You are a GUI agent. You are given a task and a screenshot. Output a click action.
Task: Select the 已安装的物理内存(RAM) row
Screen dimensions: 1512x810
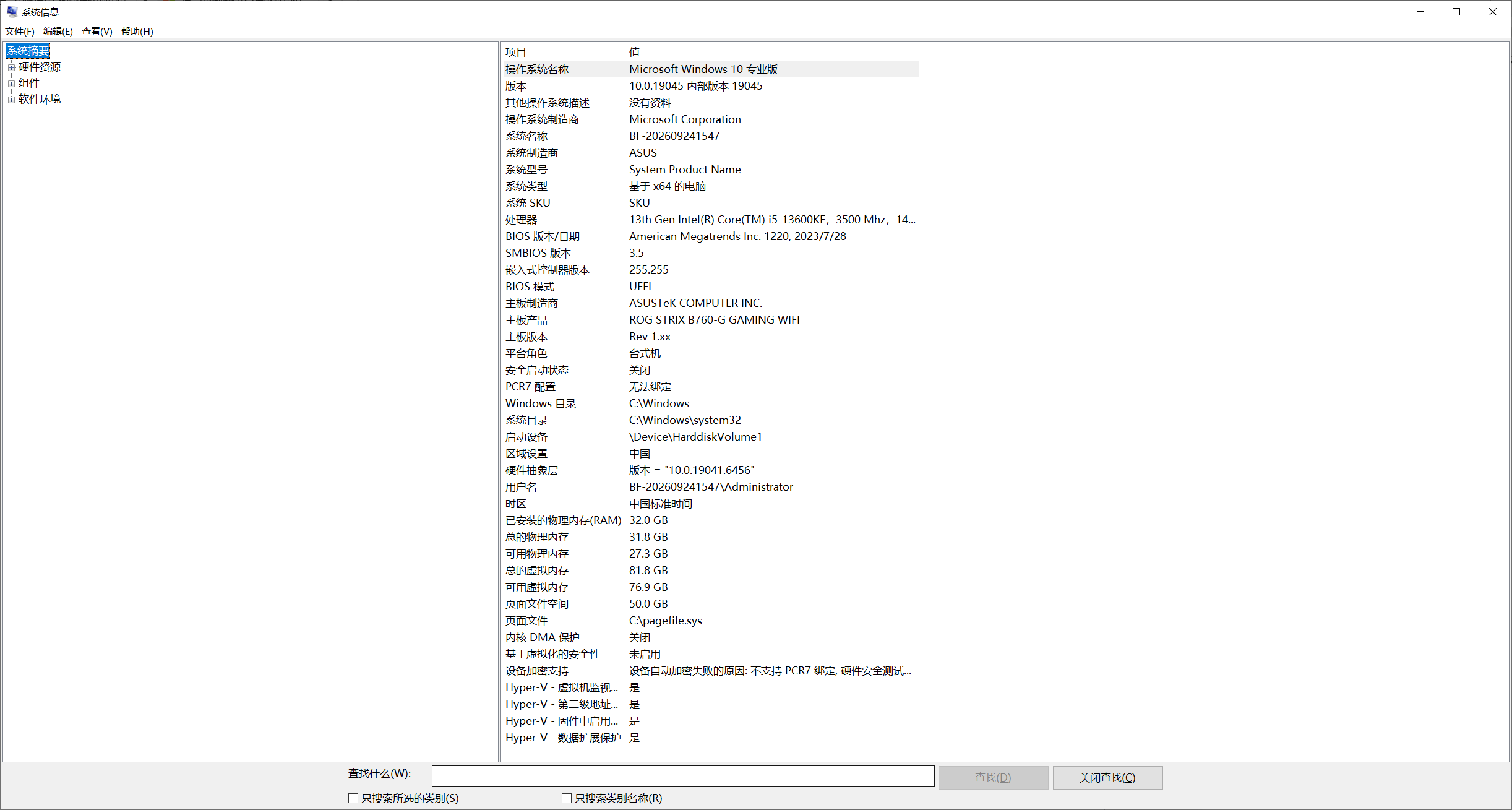tap(710, 520)
